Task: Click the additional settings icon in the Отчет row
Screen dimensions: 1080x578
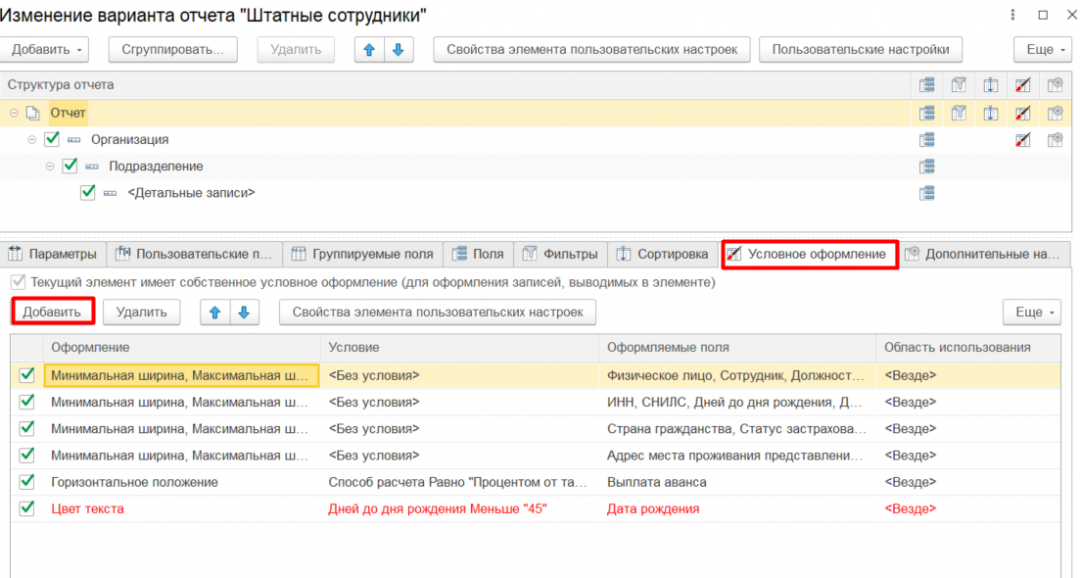Action: [1055, 113]
